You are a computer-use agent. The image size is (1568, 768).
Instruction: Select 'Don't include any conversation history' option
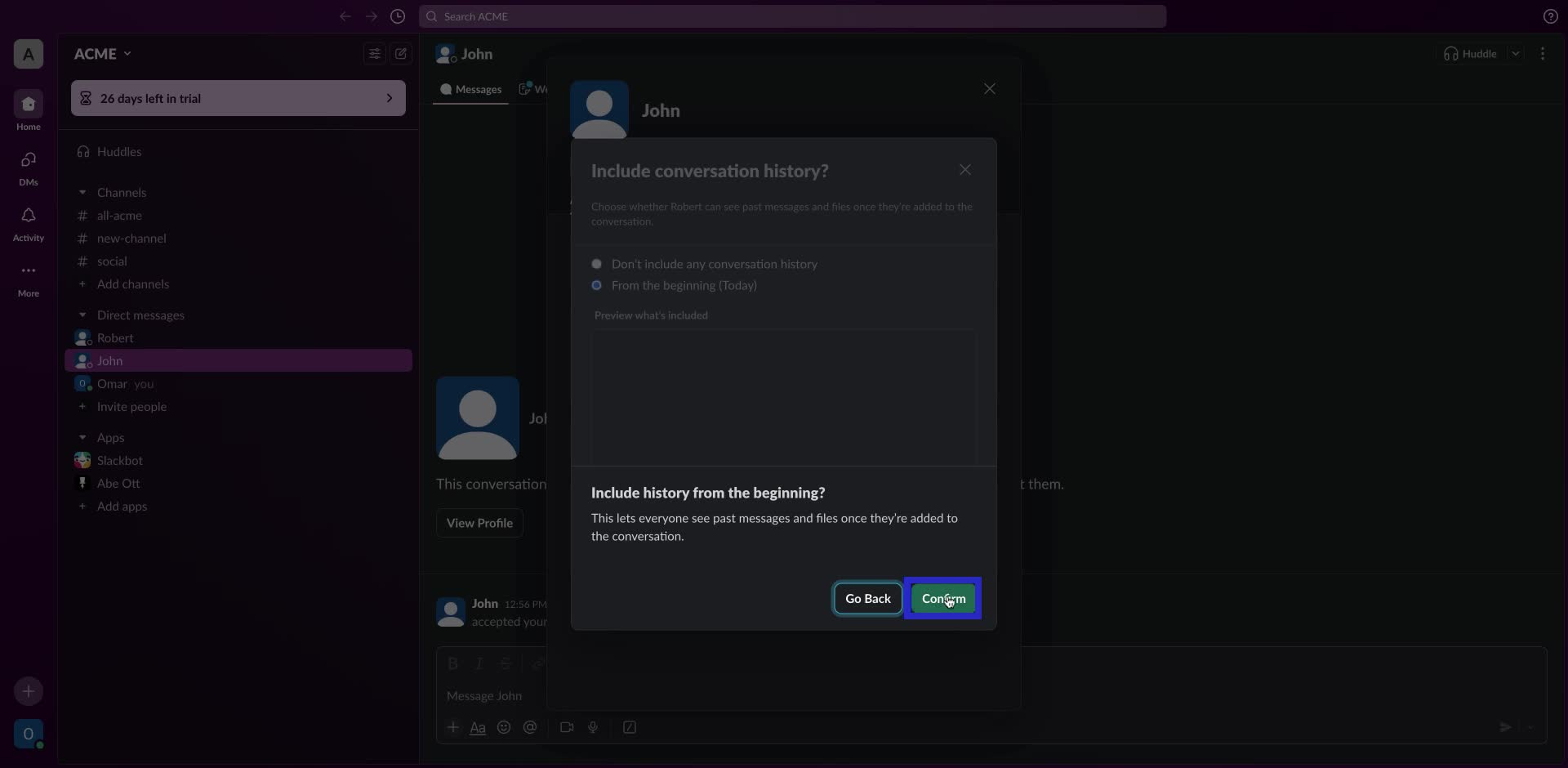coord(597,264)
